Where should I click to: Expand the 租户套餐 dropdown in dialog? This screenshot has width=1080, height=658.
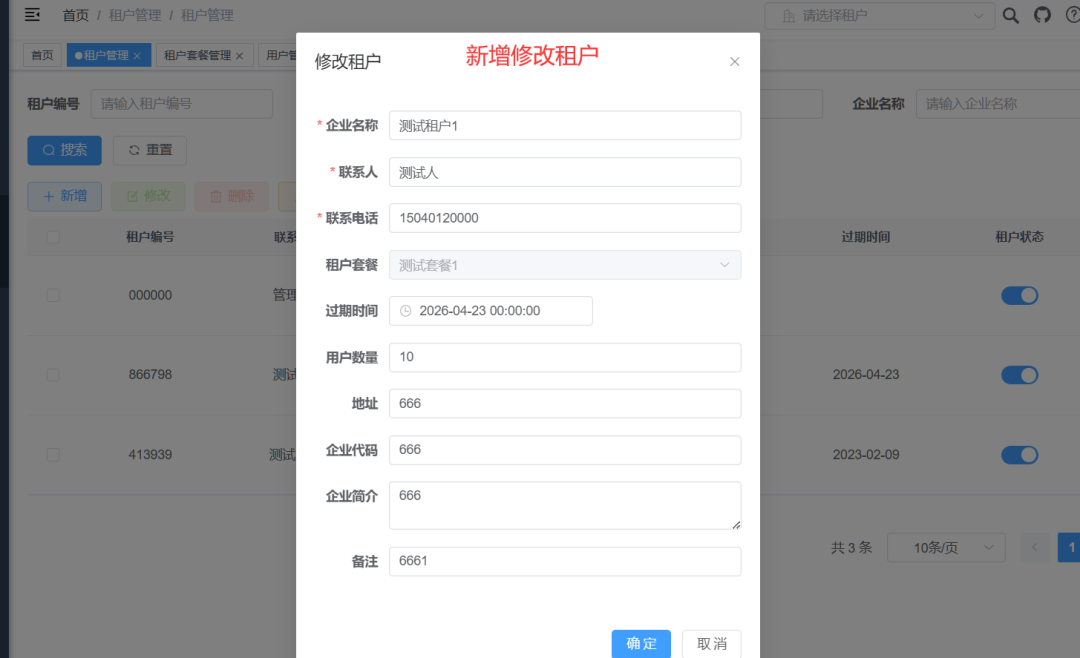point(565,265)
